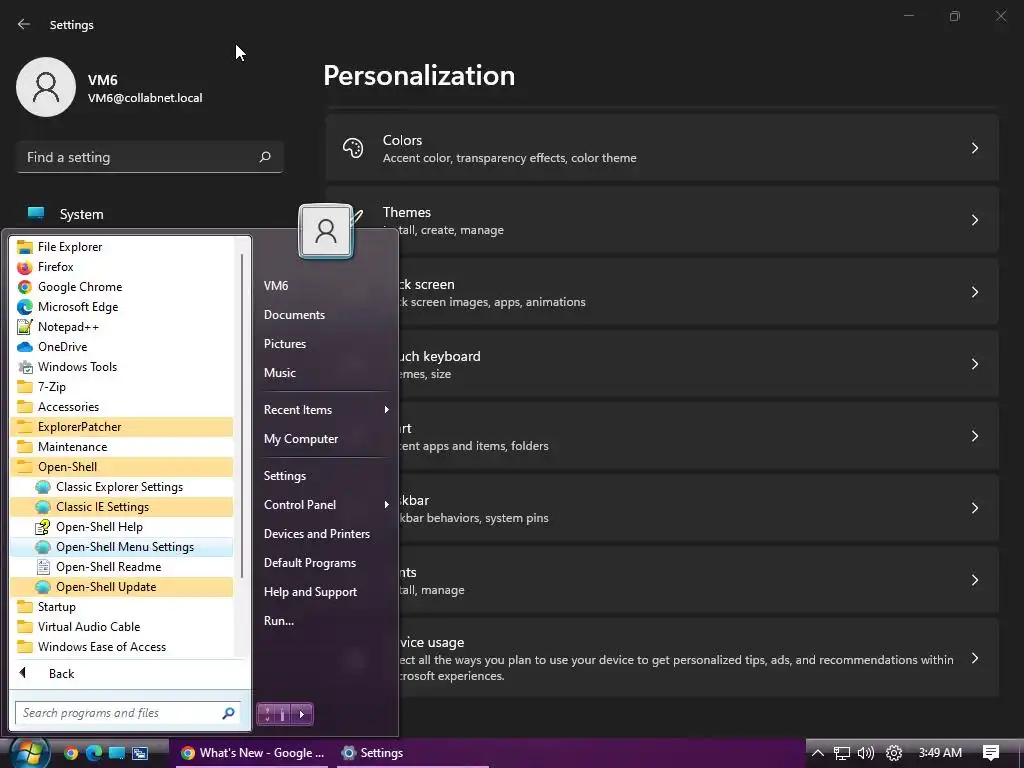The height and width of the screenshot is (768, 1024).
Task: Click the gear icon in system tray
Action: pyautogui.click(x=893, y=753)
